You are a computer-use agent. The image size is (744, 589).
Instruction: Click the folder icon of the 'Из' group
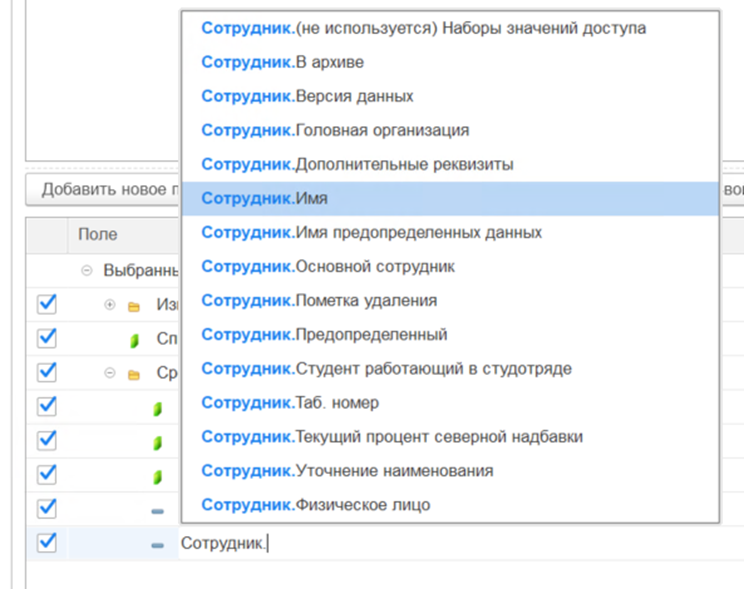pyautogui.click(x=134, y=305)
